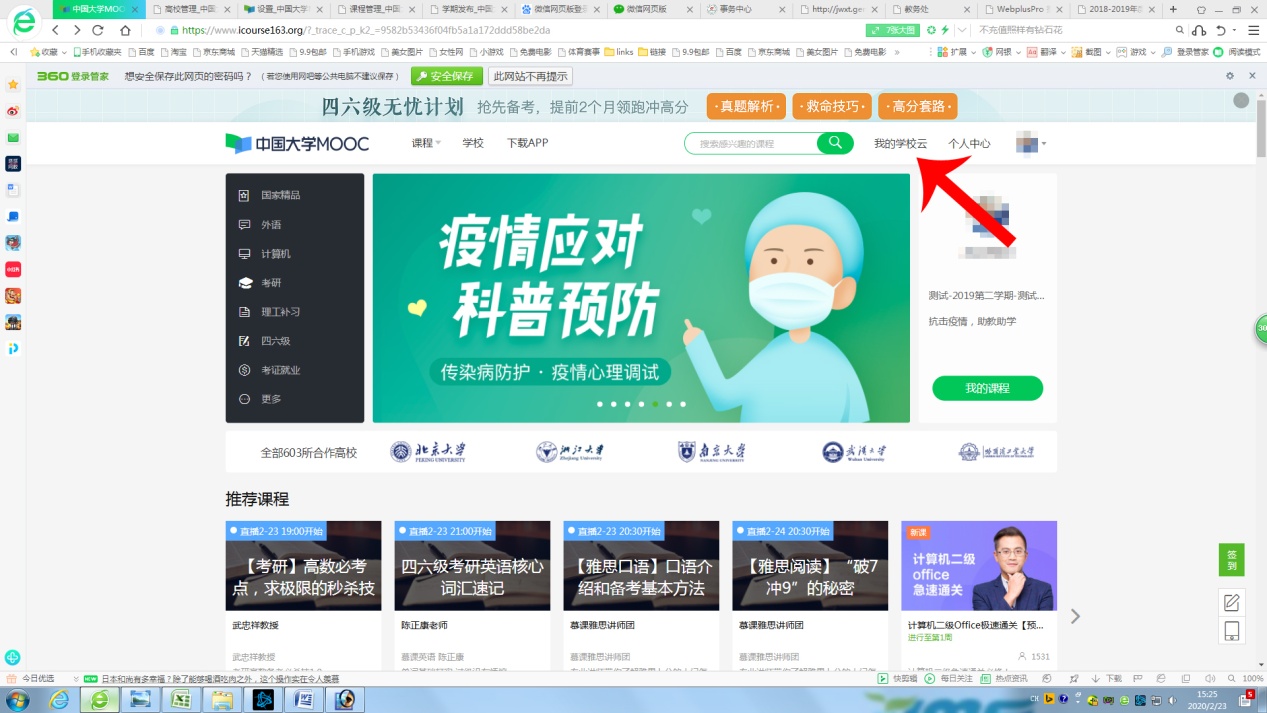Click the browser page refresh icon
The height and width of the screenshot is (713, 1267).
[98, 30]
